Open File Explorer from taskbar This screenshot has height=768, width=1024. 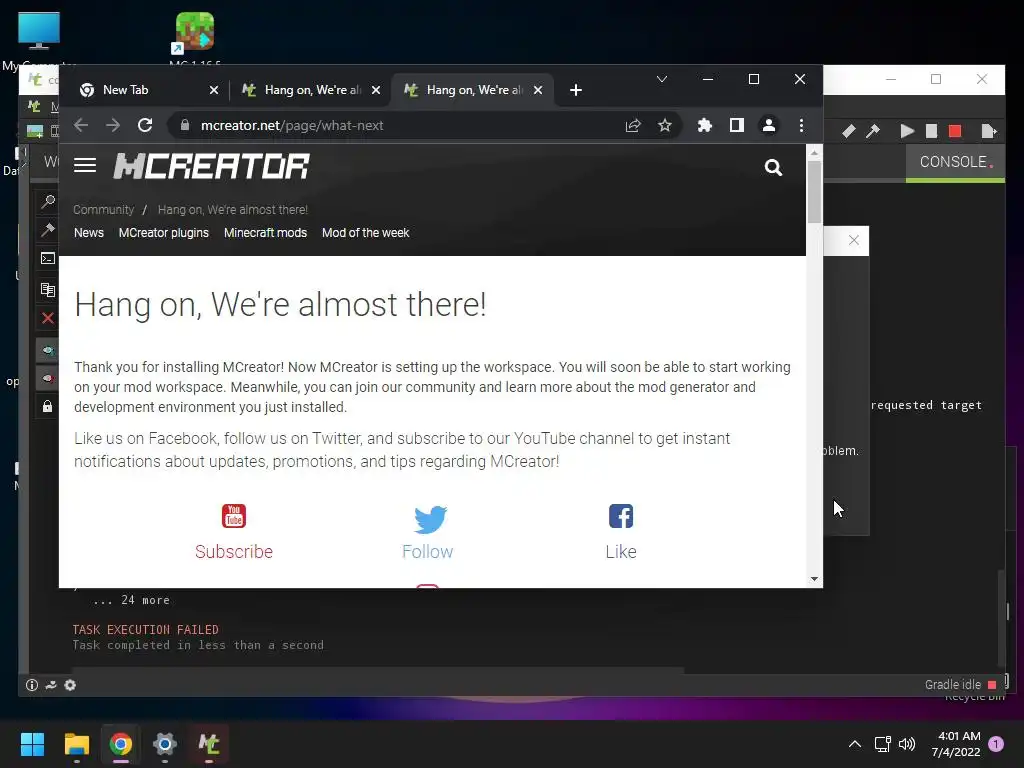coord(76,744)
